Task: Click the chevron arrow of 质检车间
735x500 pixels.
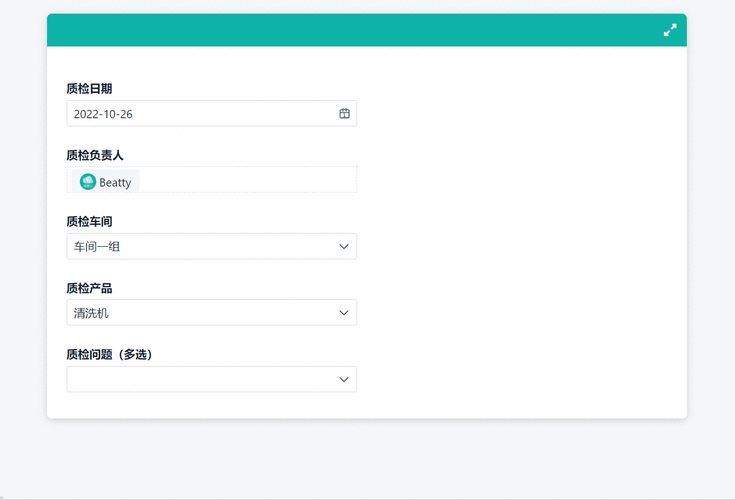Action: 344,246
